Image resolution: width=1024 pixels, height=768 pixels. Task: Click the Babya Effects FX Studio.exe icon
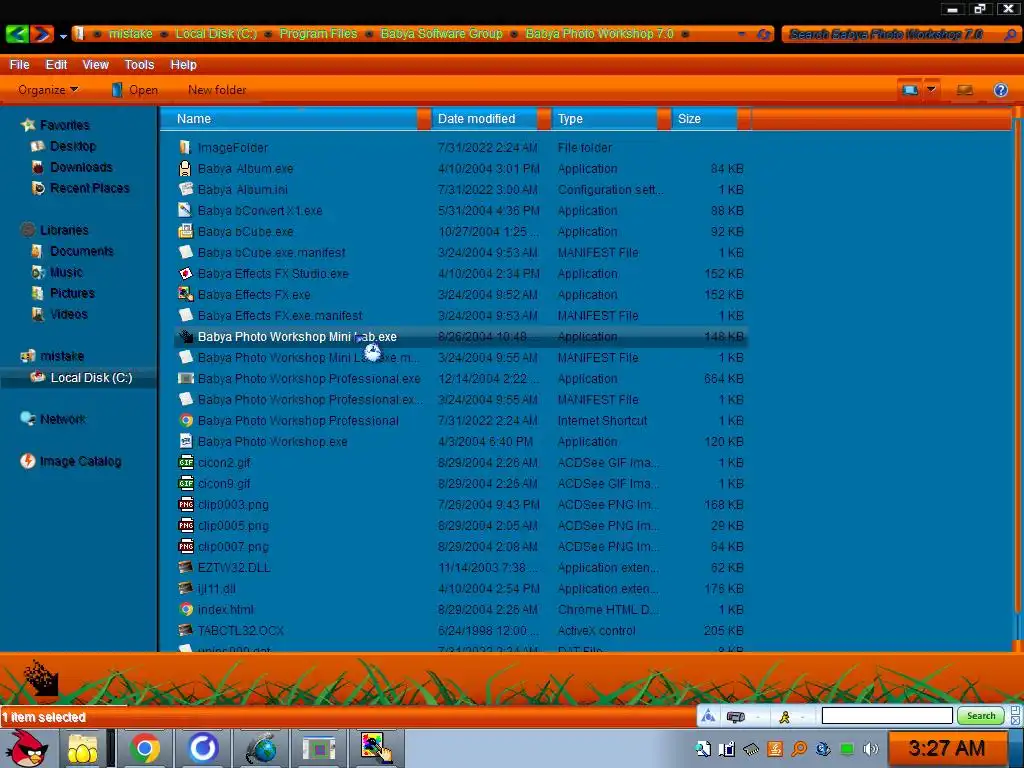185,274
